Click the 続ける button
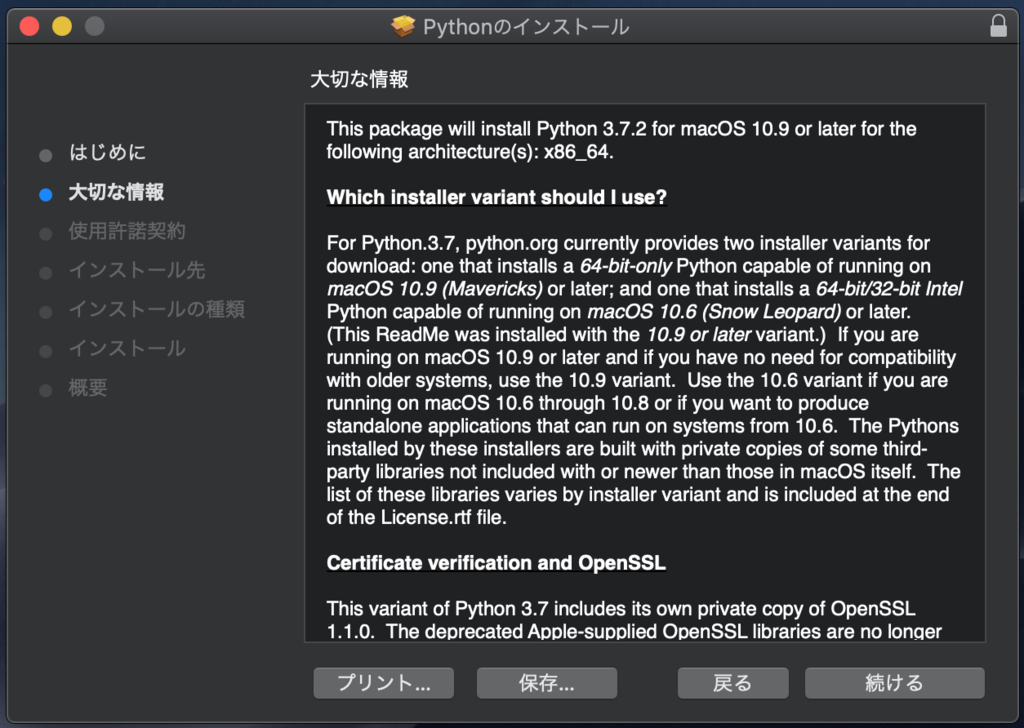Viewport: 1024px width, 728px height. [x=893, y=683]
